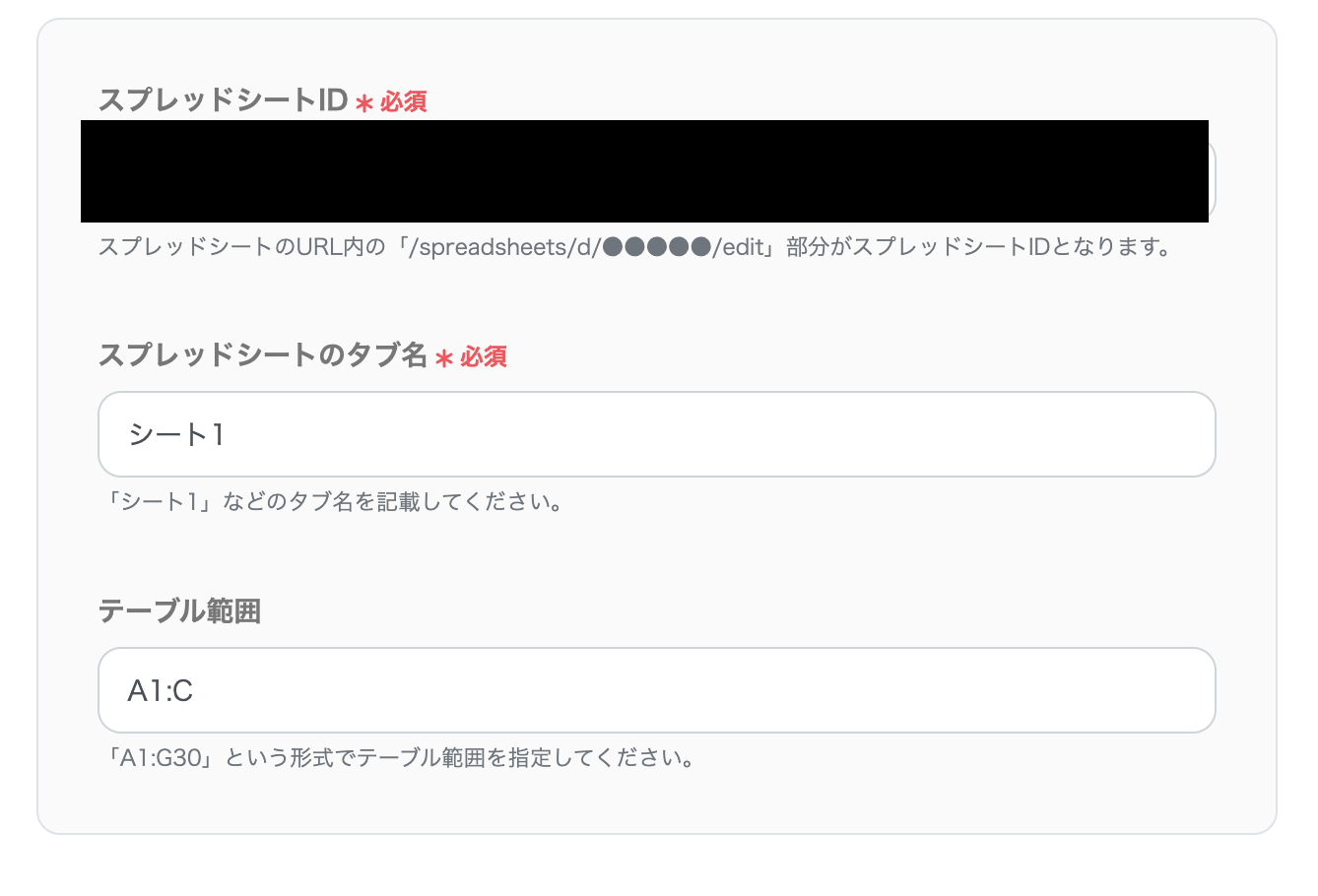Click the red asterisk after スプレッドシートID
This screenshot has height=896, width=1318.
[363, 102]
